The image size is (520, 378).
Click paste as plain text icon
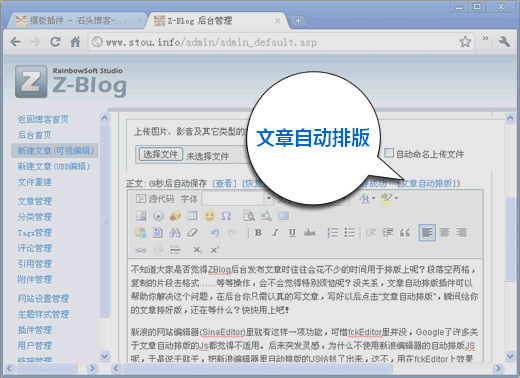(158, 232)
